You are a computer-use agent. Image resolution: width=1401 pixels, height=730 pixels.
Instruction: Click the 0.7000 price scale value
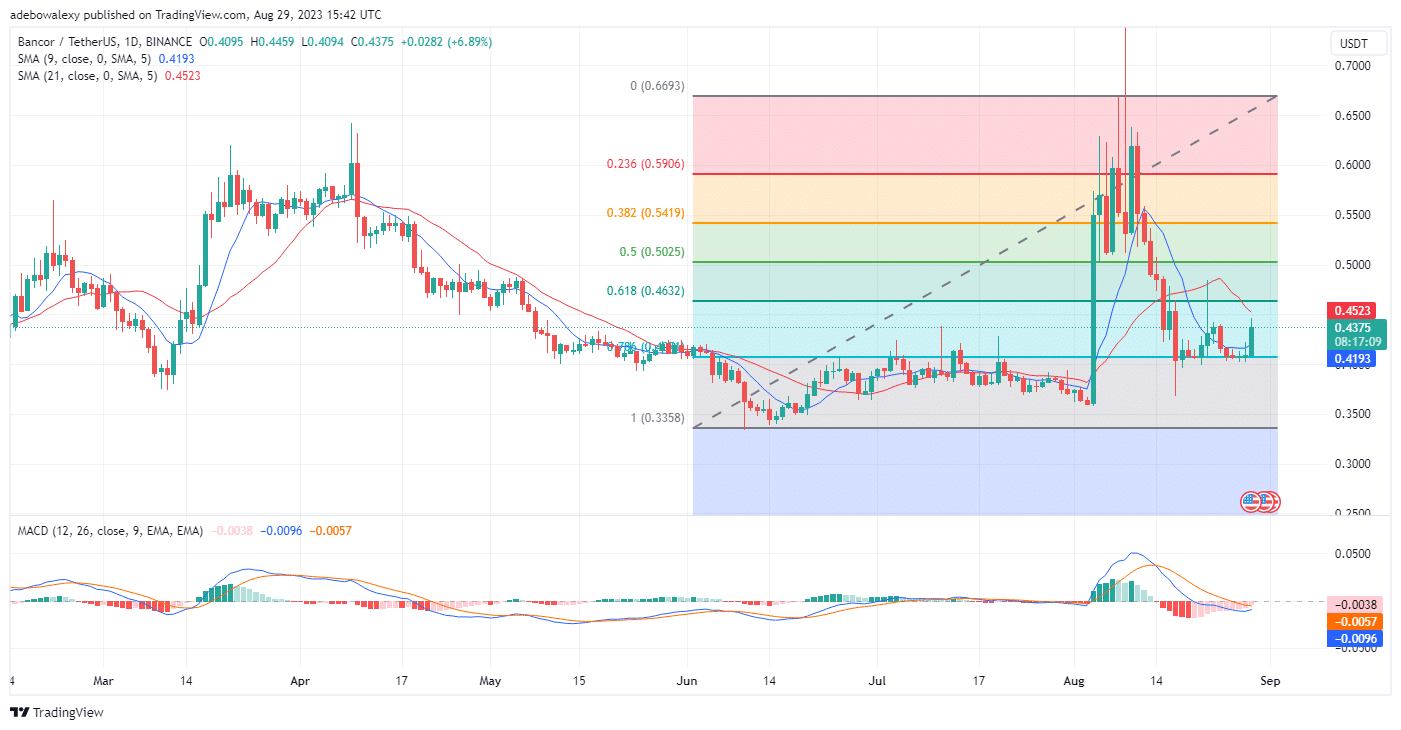pyautogui.click(x=1355, y=66)
